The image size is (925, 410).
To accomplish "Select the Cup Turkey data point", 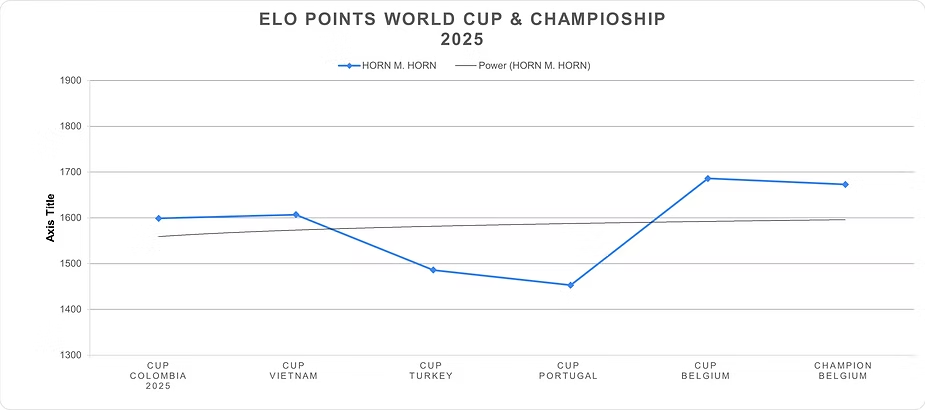I will 433,270.
